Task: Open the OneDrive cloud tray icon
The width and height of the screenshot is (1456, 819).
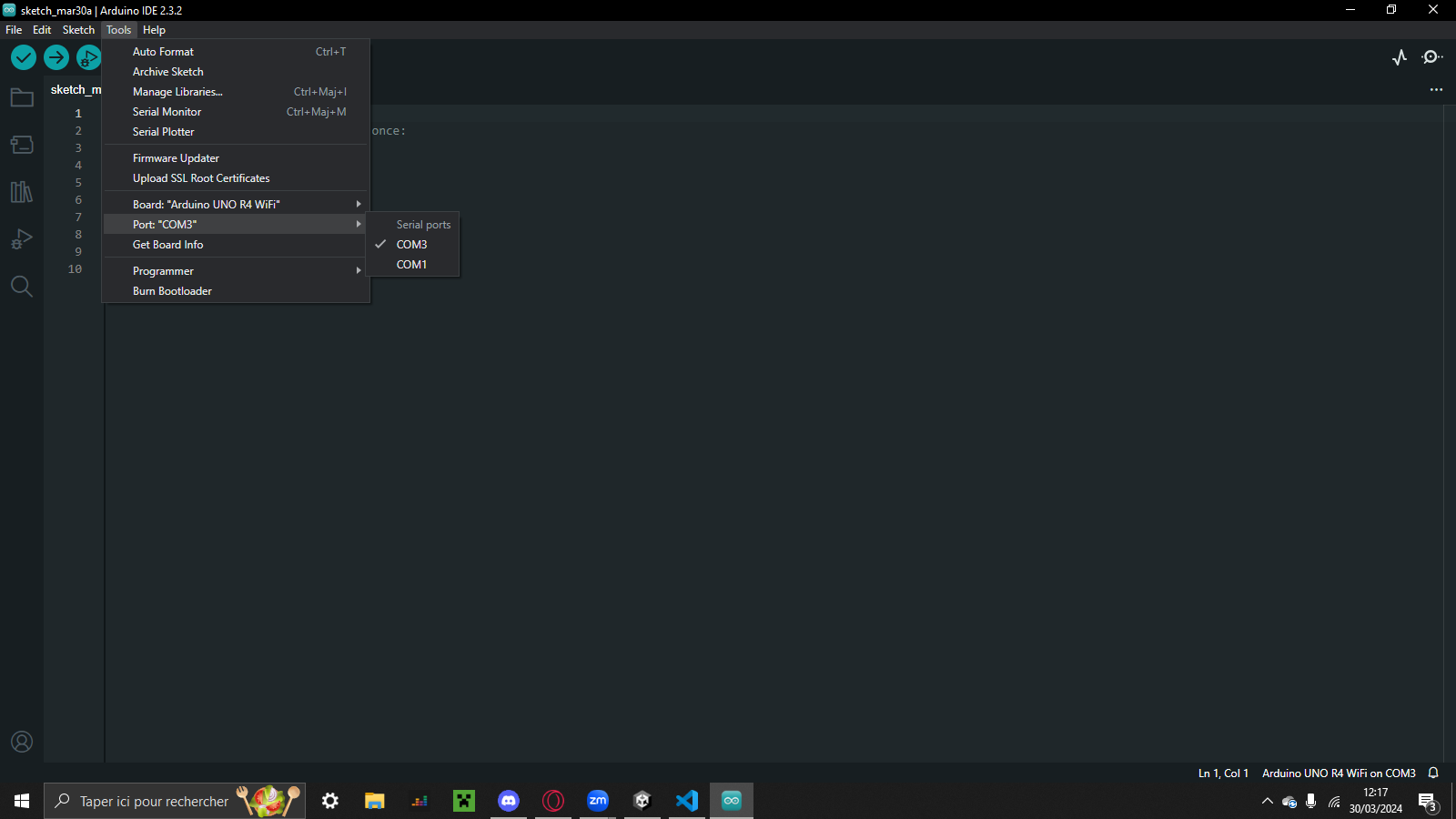Action: coord(1289,801)
